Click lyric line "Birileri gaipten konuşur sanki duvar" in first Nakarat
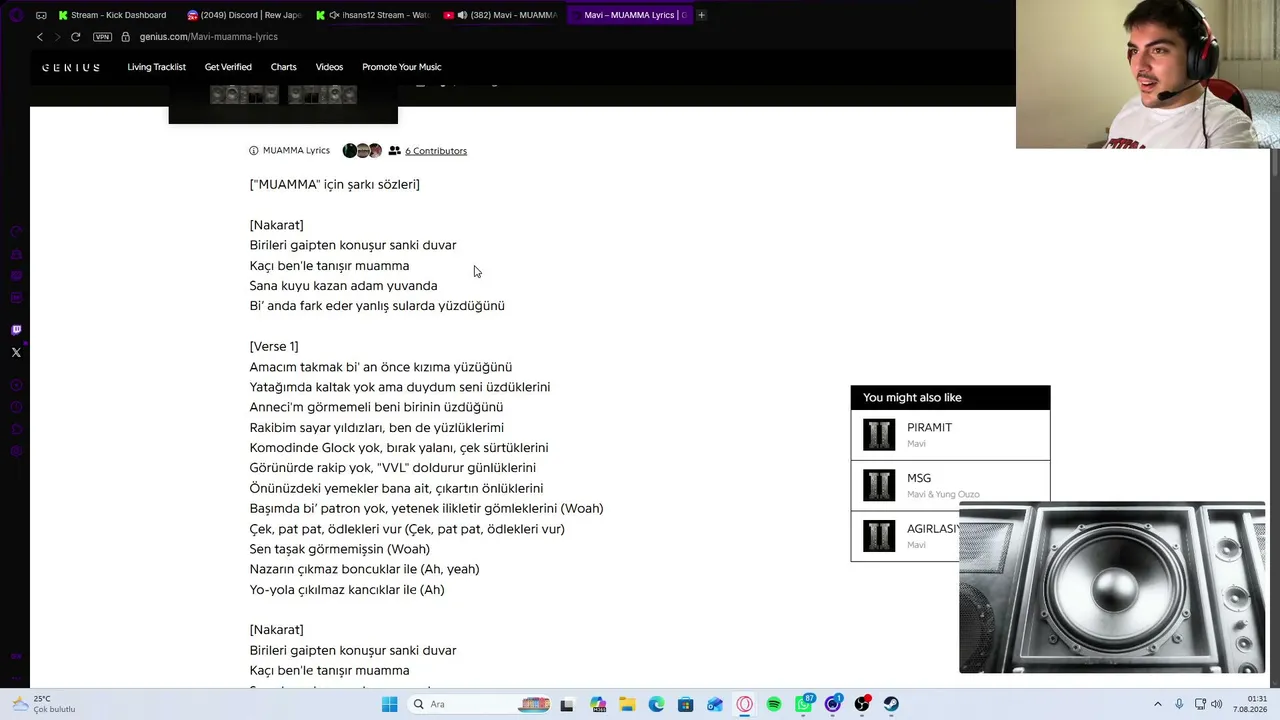1280x720 pixels. coord(353,245)
